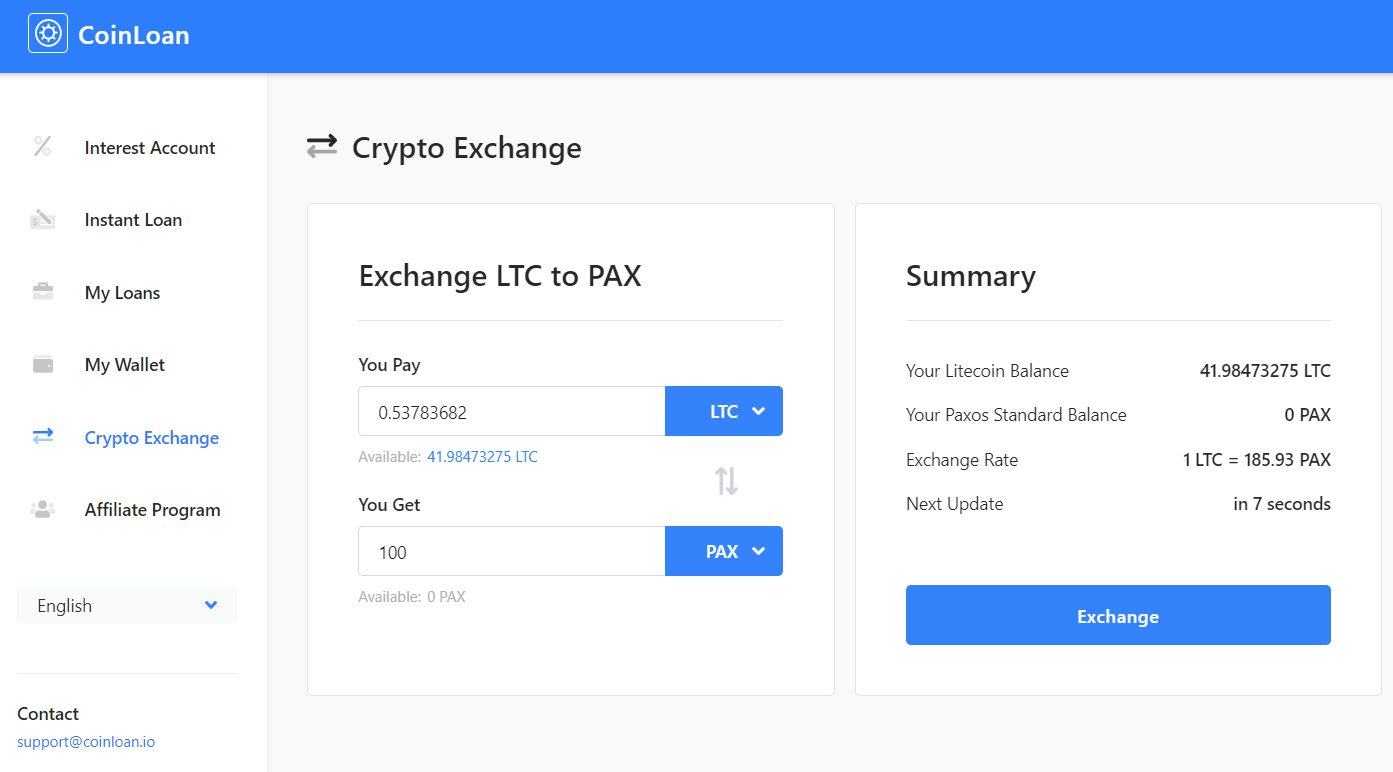Click the Exchange Rate label

tap(962, 460)
